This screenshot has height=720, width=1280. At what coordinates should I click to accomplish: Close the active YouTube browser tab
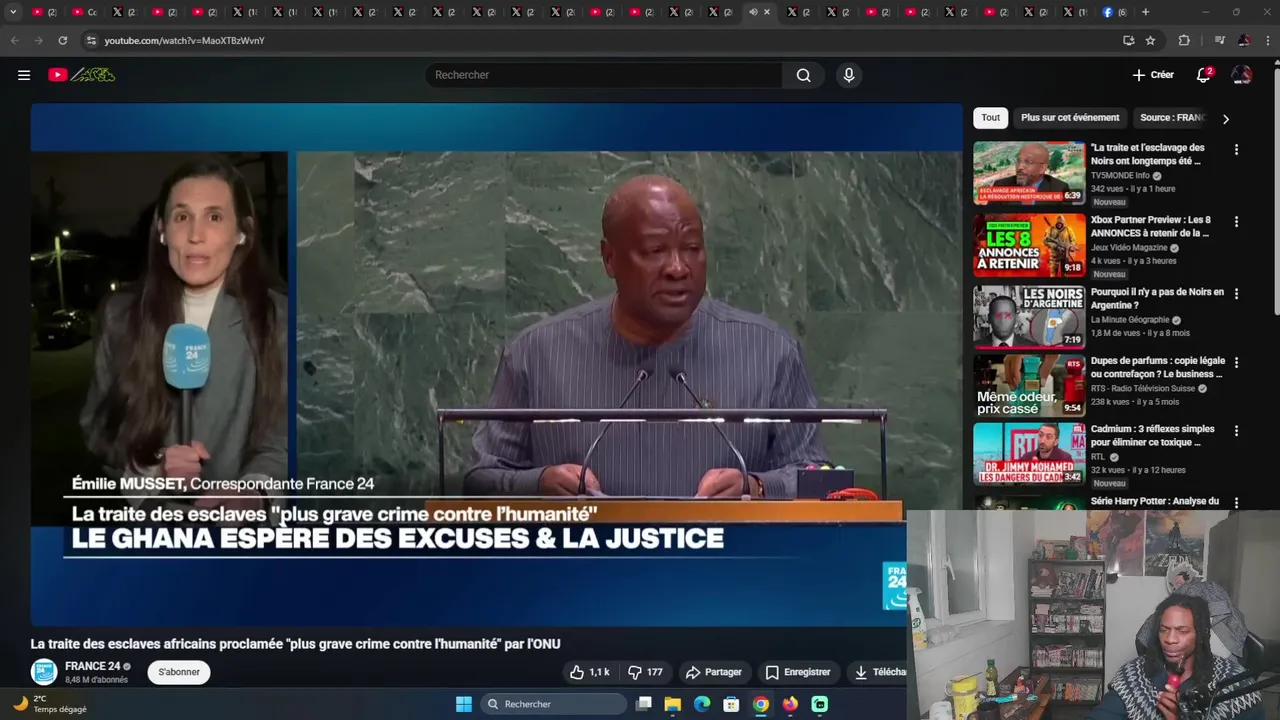(767, 12)
